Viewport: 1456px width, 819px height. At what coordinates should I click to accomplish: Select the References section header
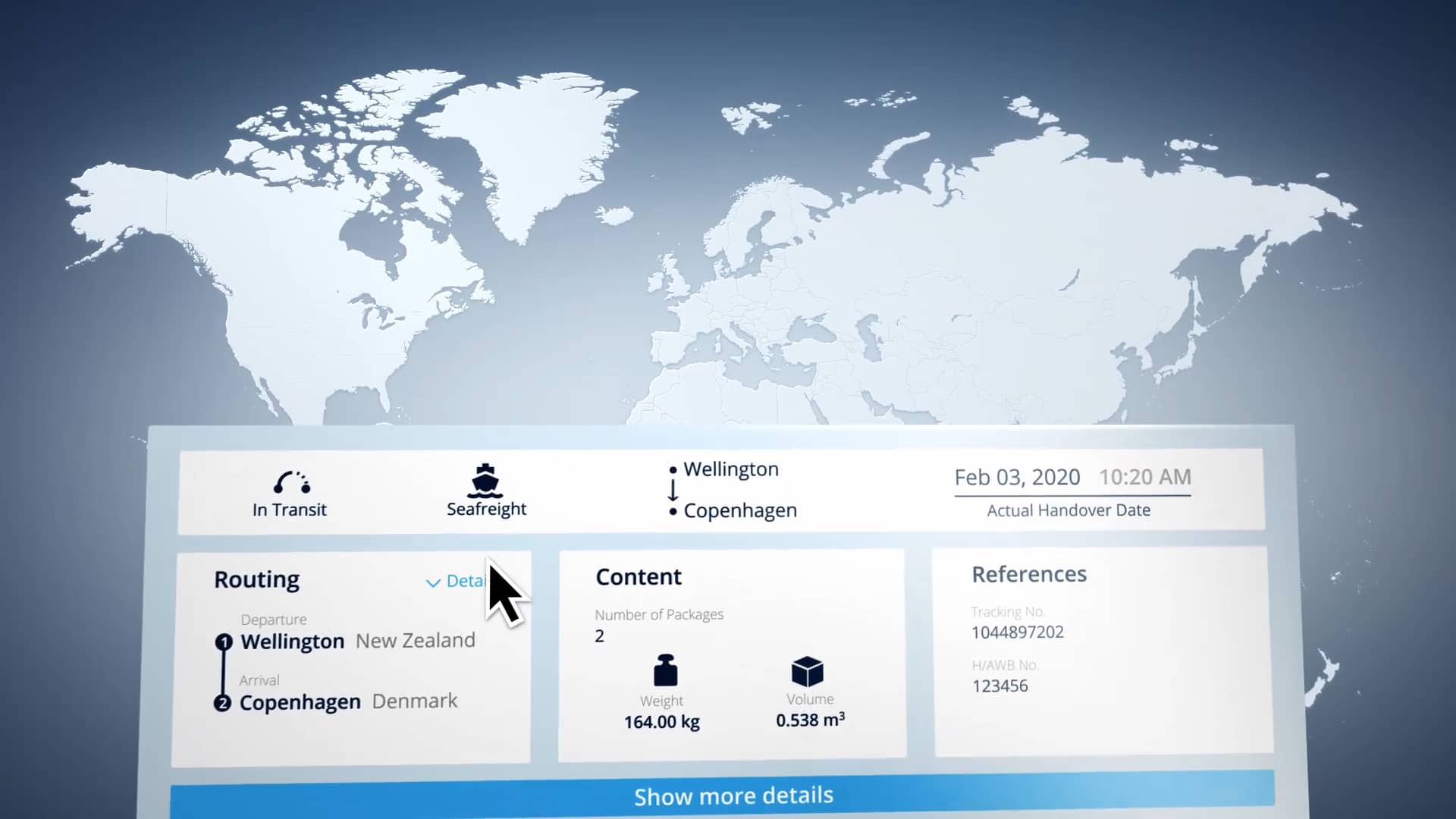click(1029, 574)
